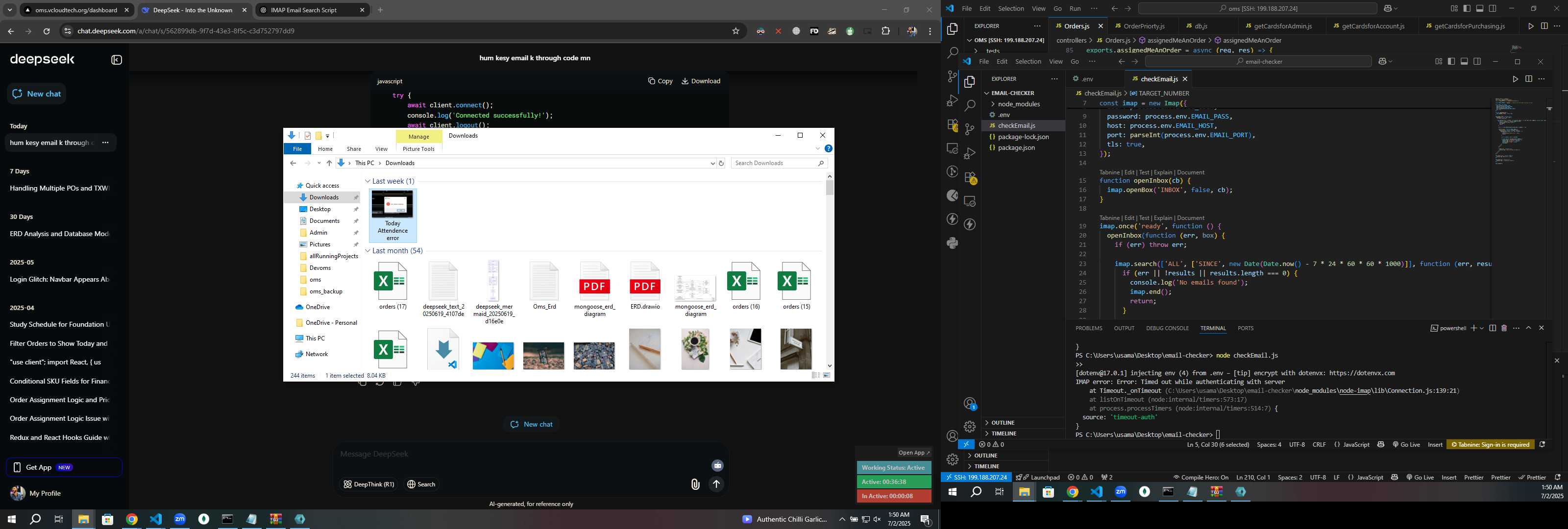The width and height of the screenshot is (1568, 529).
Task: Open Accounts icon with badge in email-checker
Action: point(970,404)
